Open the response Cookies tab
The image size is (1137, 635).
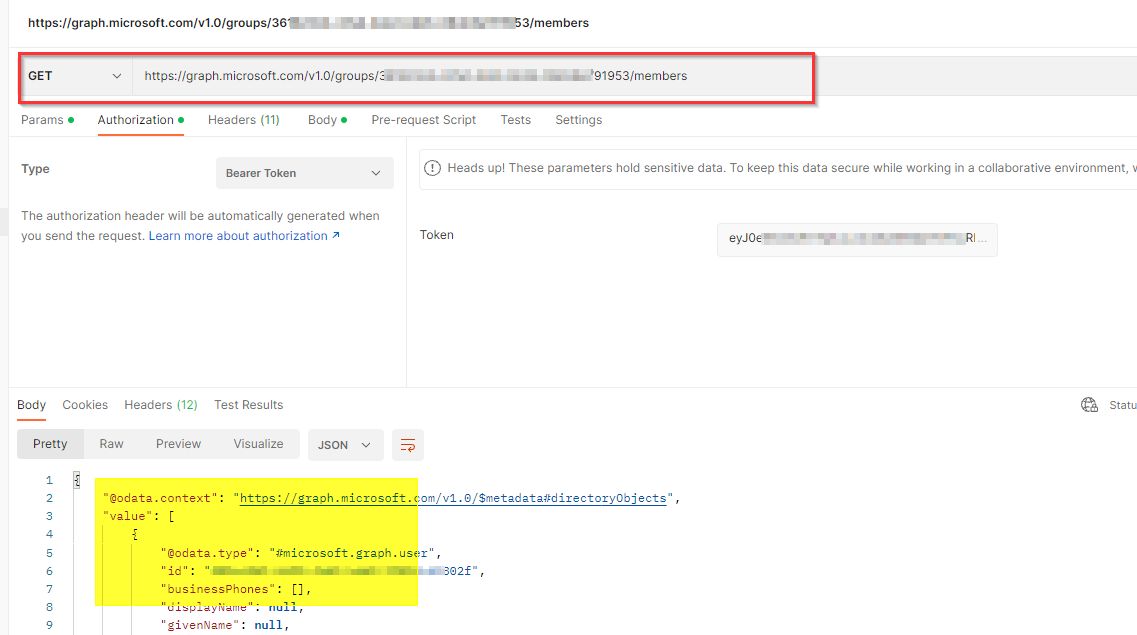[85, 405]
